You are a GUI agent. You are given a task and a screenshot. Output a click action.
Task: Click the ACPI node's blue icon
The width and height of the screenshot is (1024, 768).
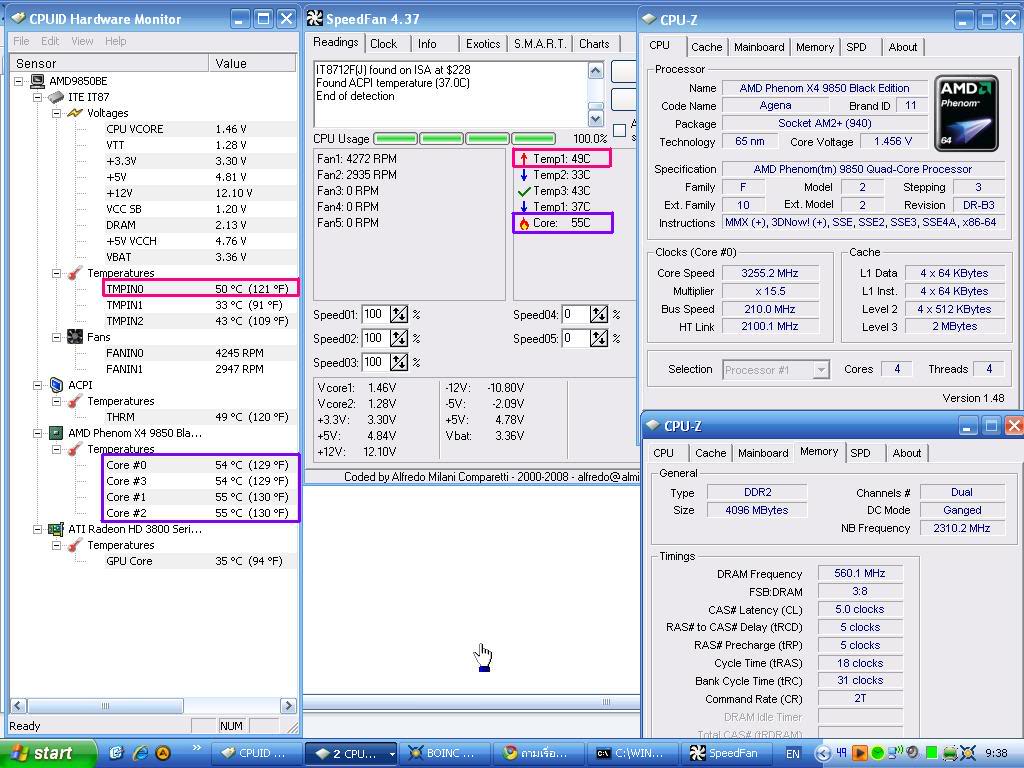tap(56, 385)
